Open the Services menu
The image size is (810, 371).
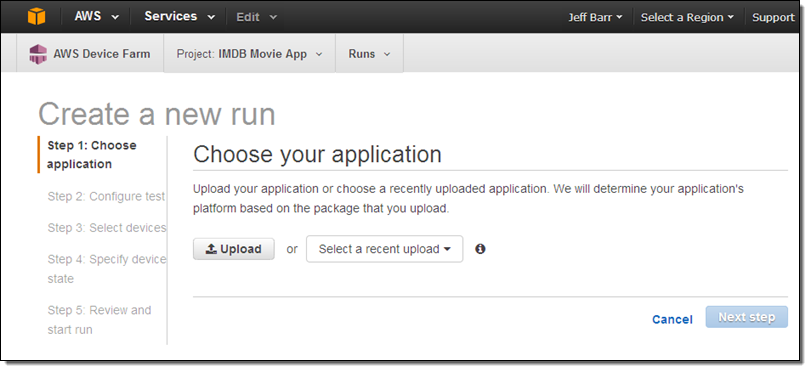(x=180, y=17)
